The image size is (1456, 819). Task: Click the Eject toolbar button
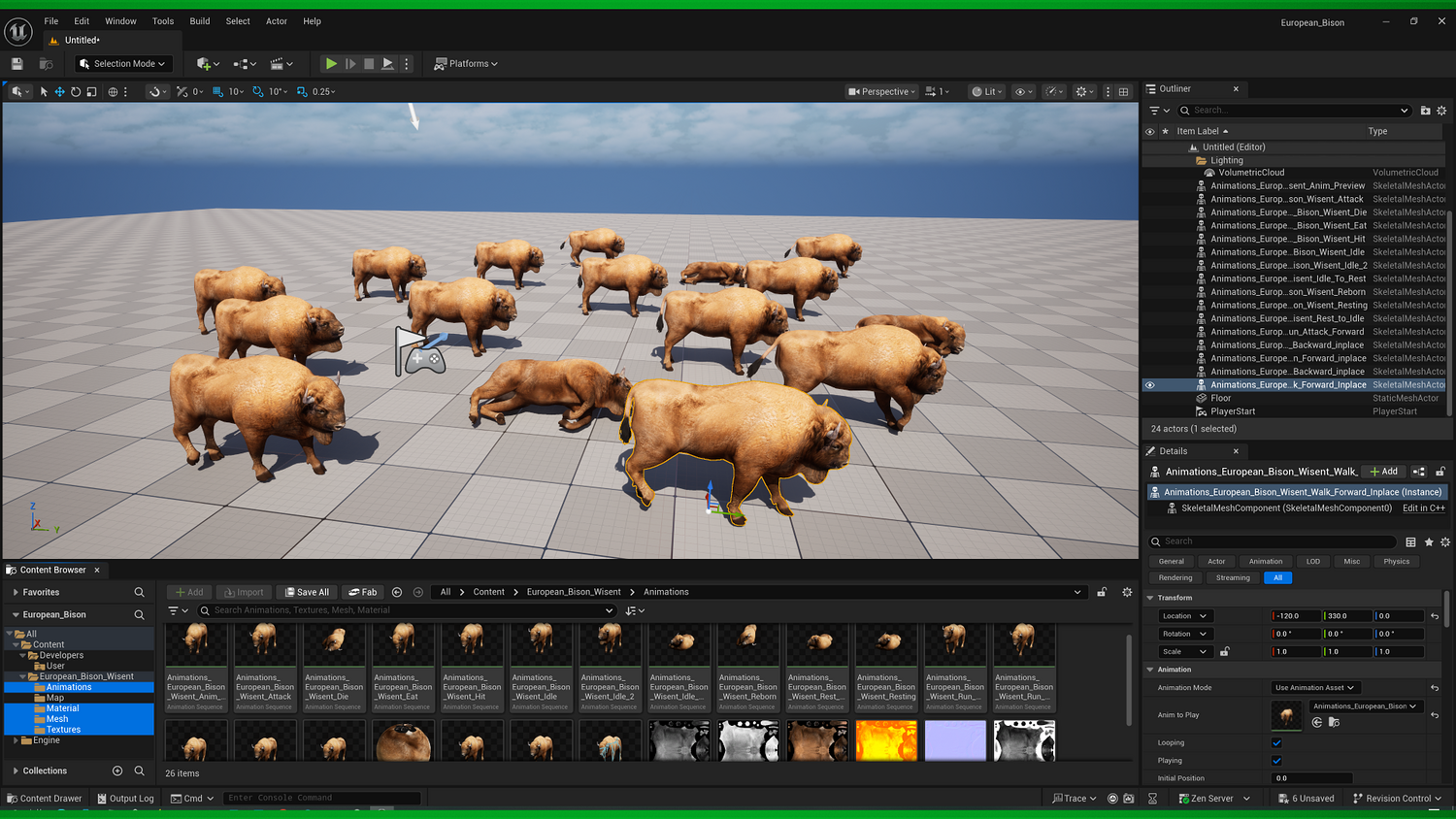tap(387, 64)
